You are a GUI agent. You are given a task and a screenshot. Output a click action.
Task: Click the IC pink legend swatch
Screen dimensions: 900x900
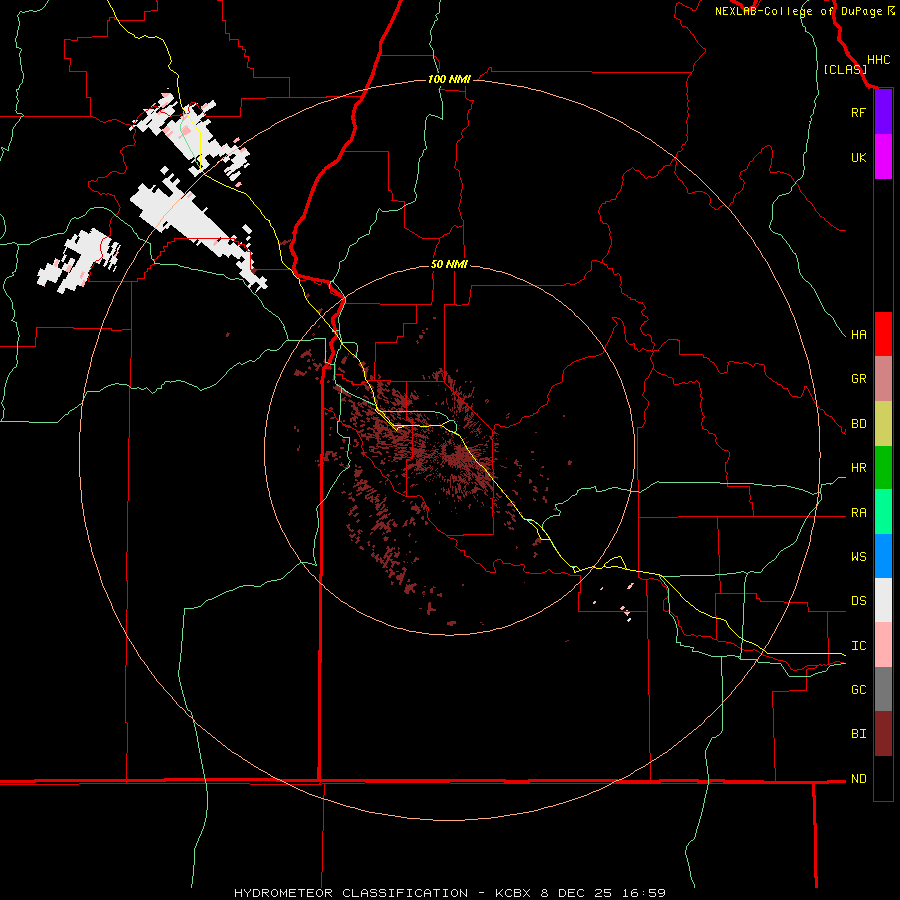[x=883, y=645]
